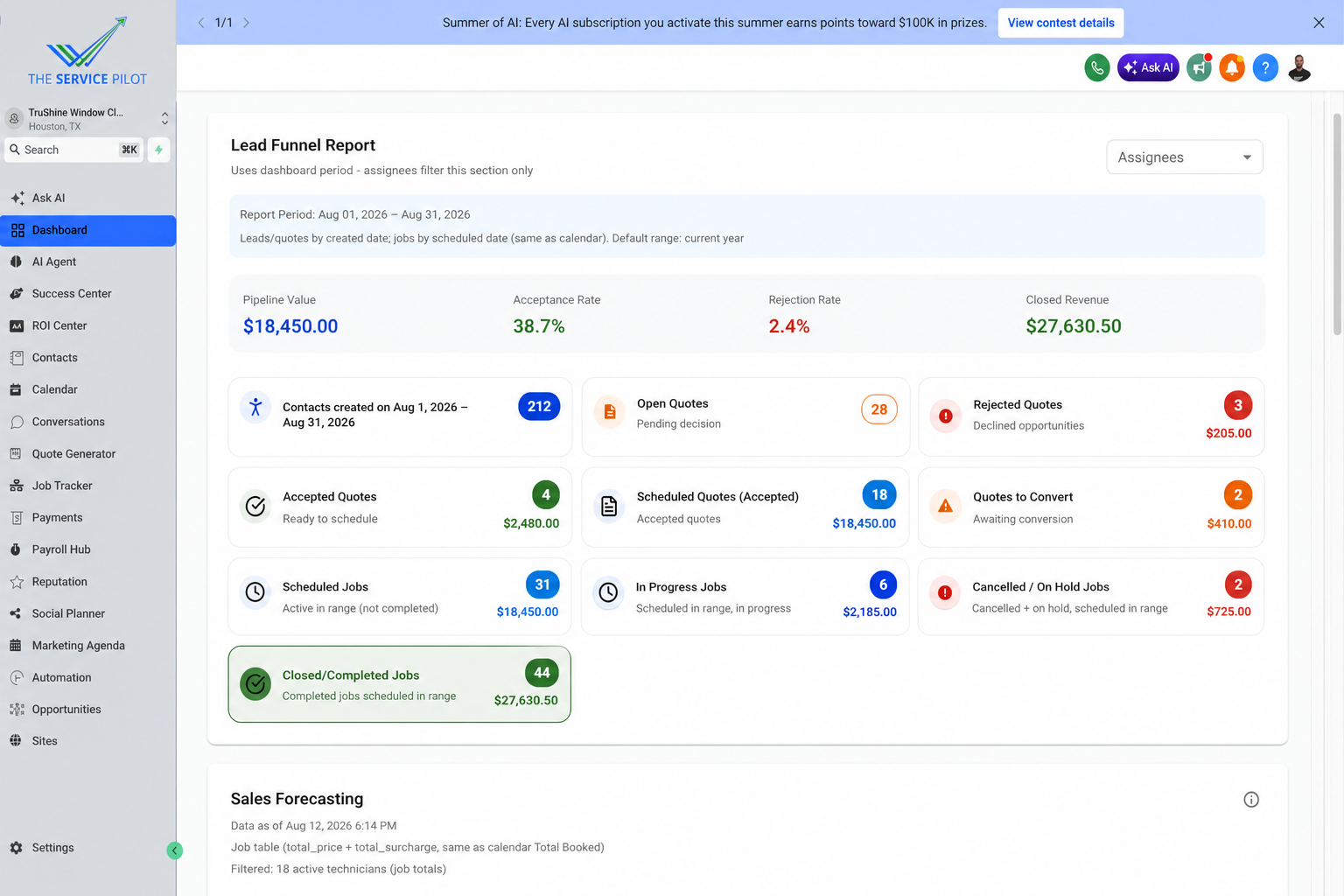
Task: Dismiss the Summer of AI banner
Action: 1319,23
